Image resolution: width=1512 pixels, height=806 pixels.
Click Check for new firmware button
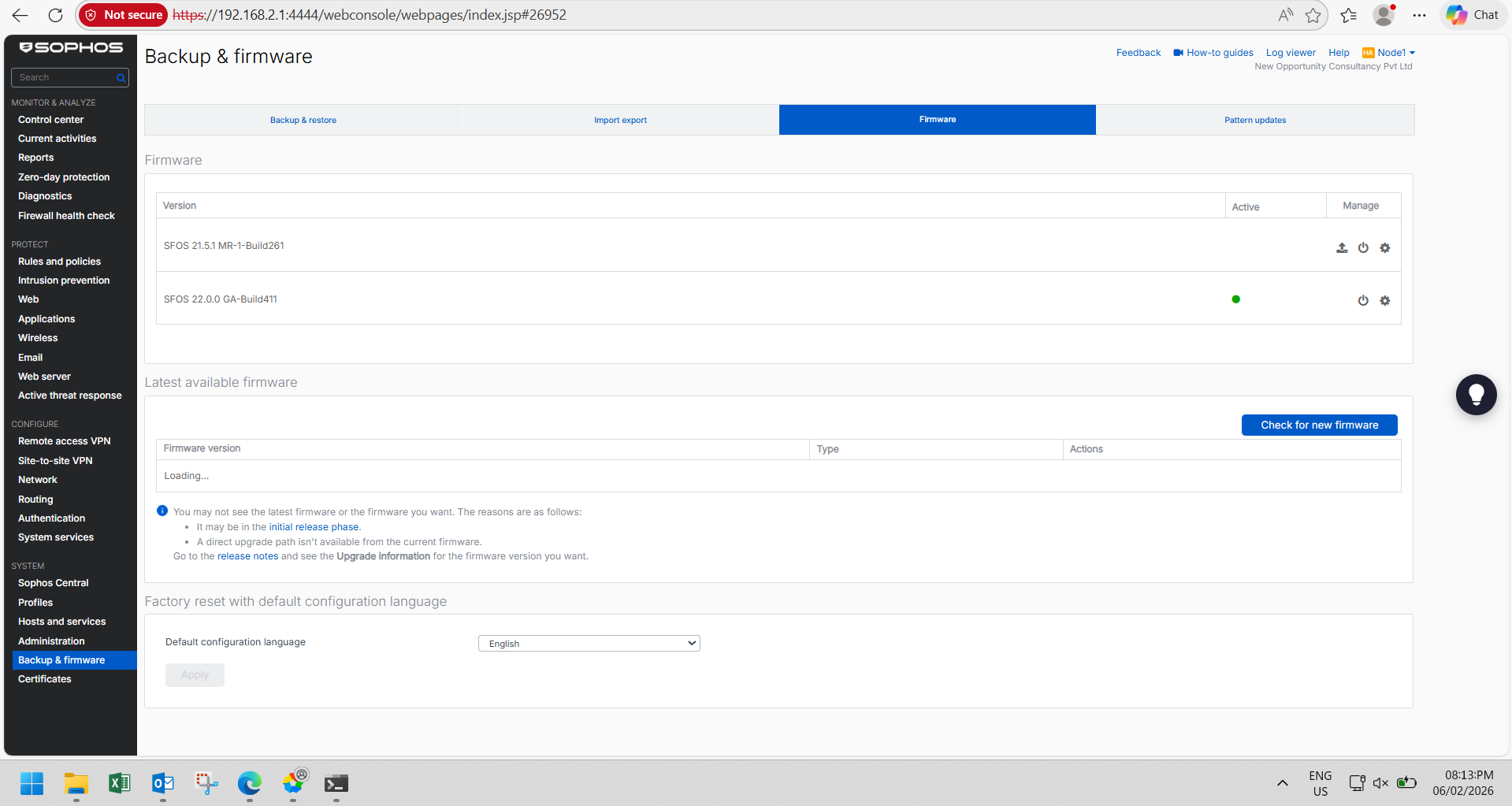[x=1319, y=425]
